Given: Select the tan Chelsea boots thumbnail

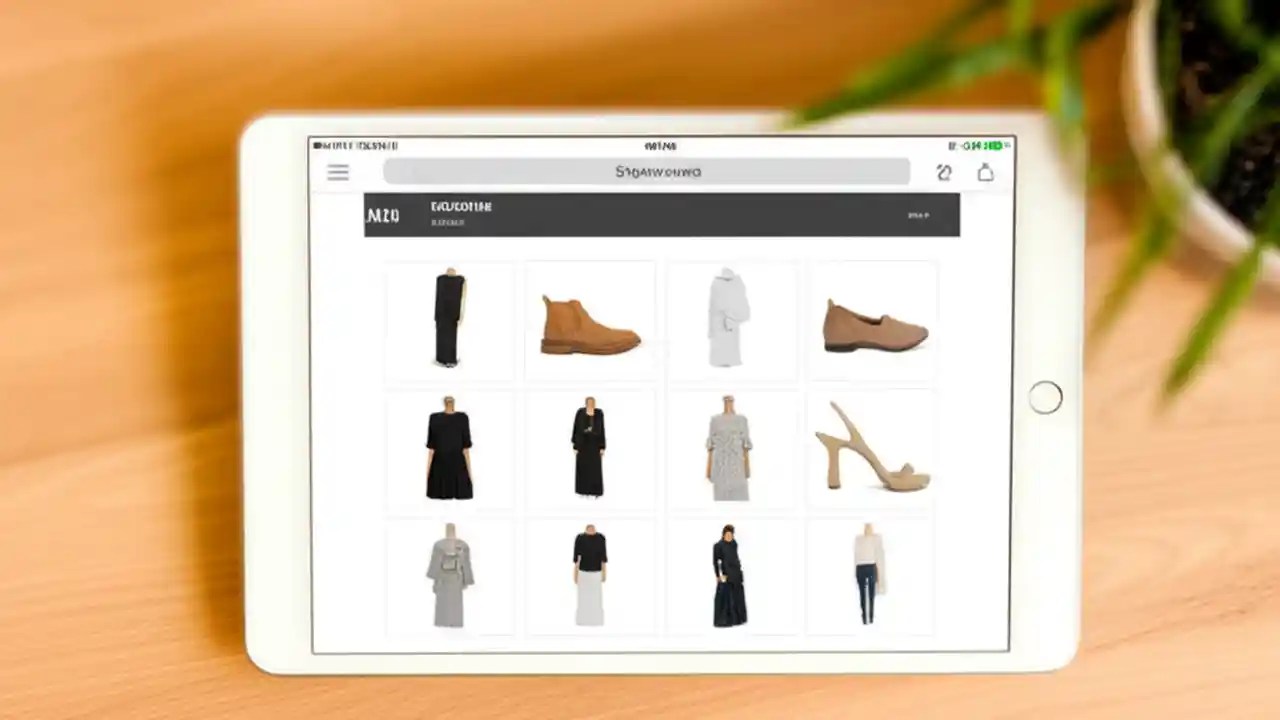Looking at the screenshot, I should [590, 318].
